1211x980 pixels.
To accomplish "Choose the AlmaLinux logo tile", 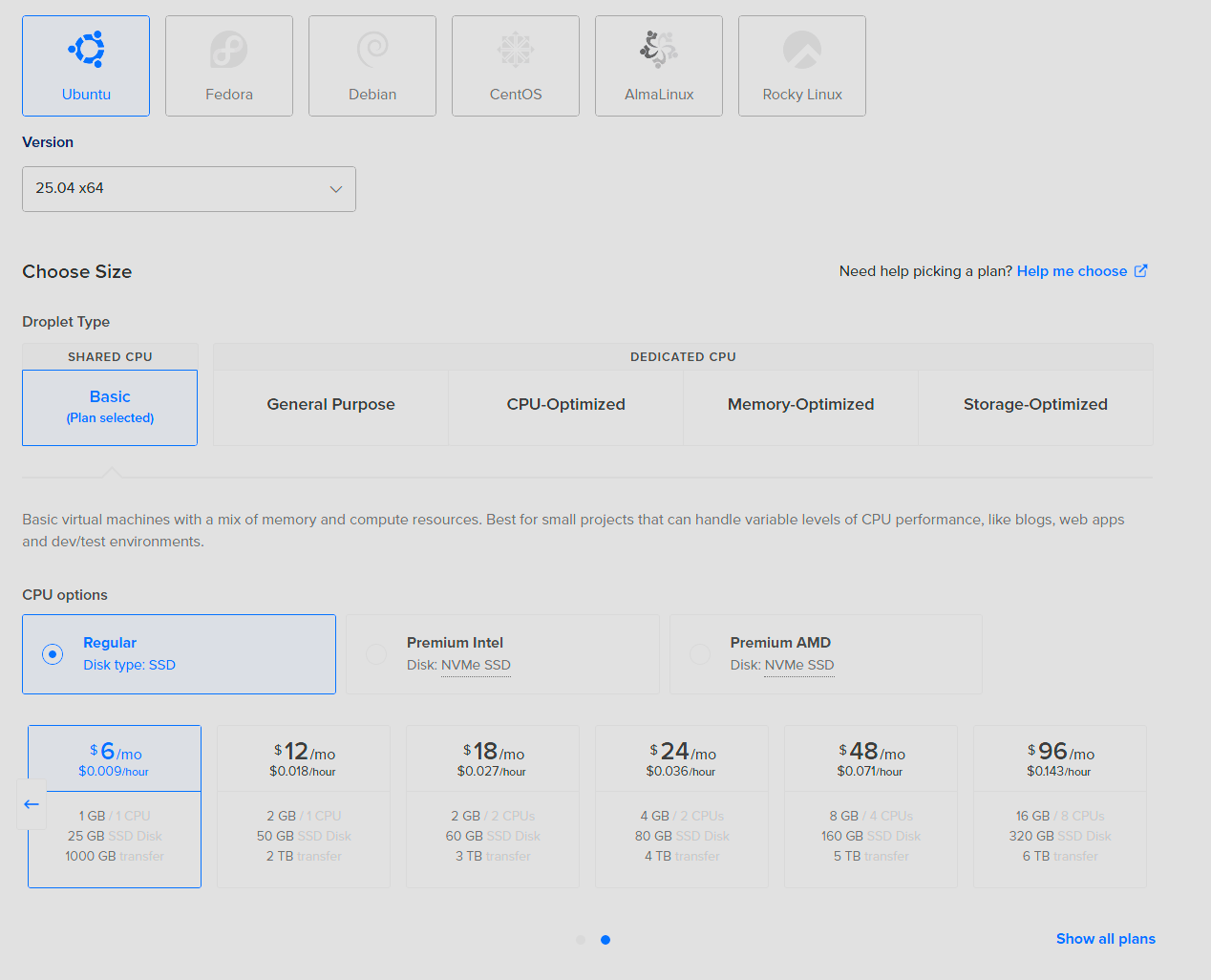I will pos(659,66).
